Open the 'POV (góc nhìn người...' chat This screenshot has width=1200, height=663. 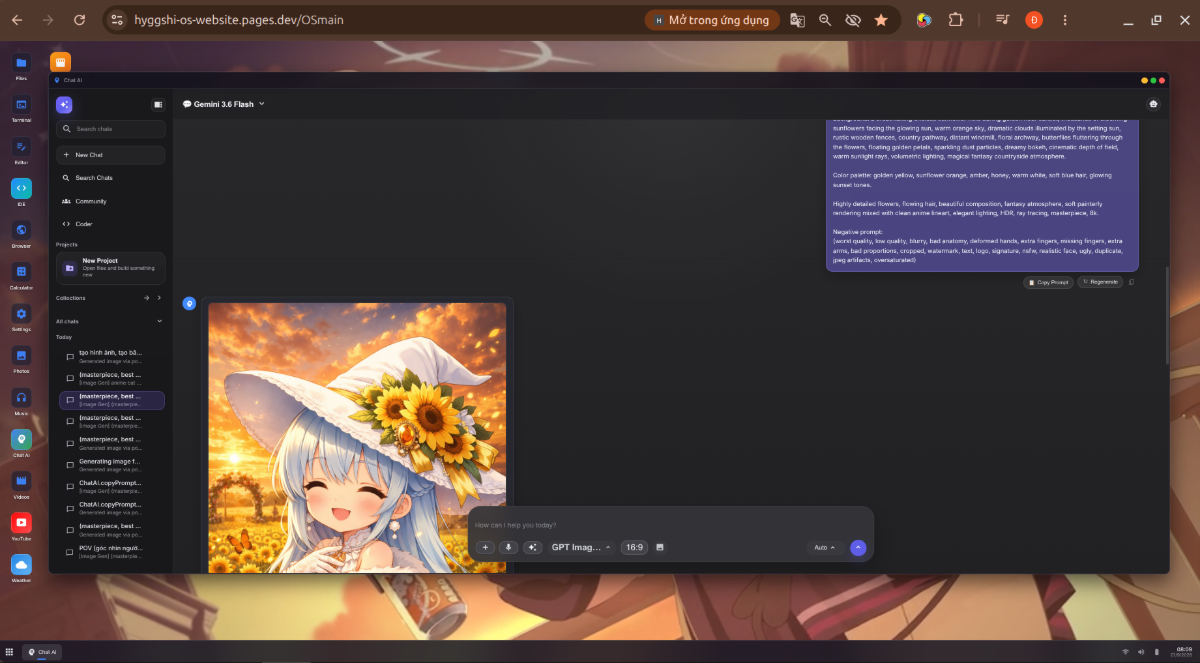(112, 551)
